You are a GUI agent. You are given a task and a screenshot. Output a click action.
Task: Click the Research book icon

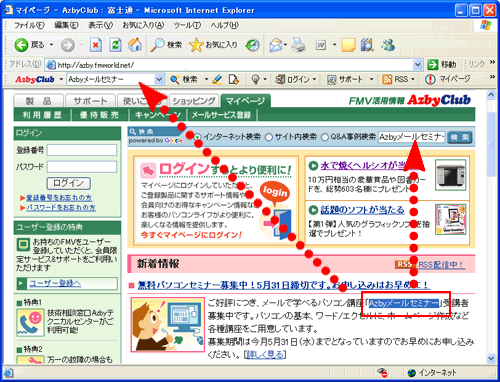pos(367,45)
